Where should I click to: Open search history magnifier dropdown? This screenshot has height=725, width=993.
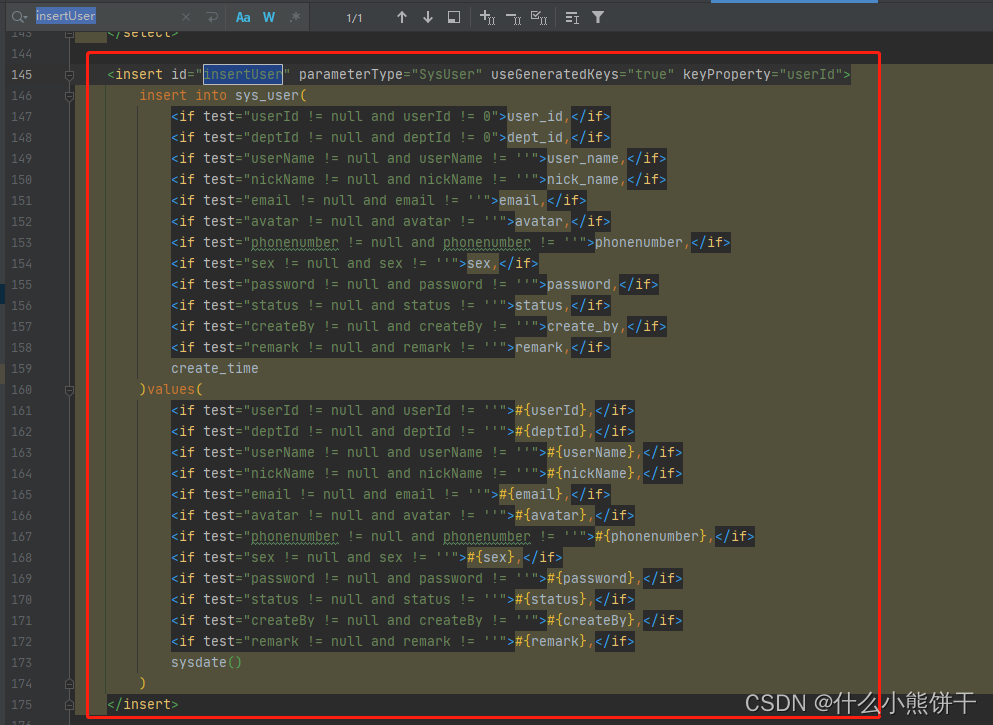pos(19,17)
